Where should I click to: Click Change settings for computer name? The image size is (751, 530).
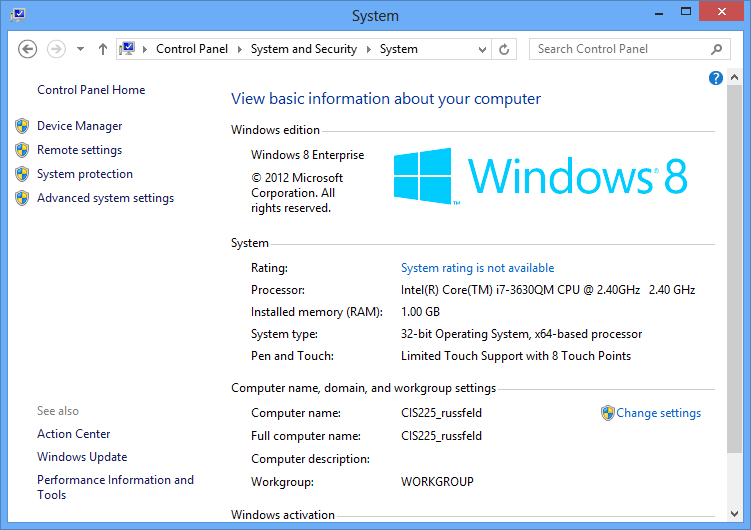658,413
